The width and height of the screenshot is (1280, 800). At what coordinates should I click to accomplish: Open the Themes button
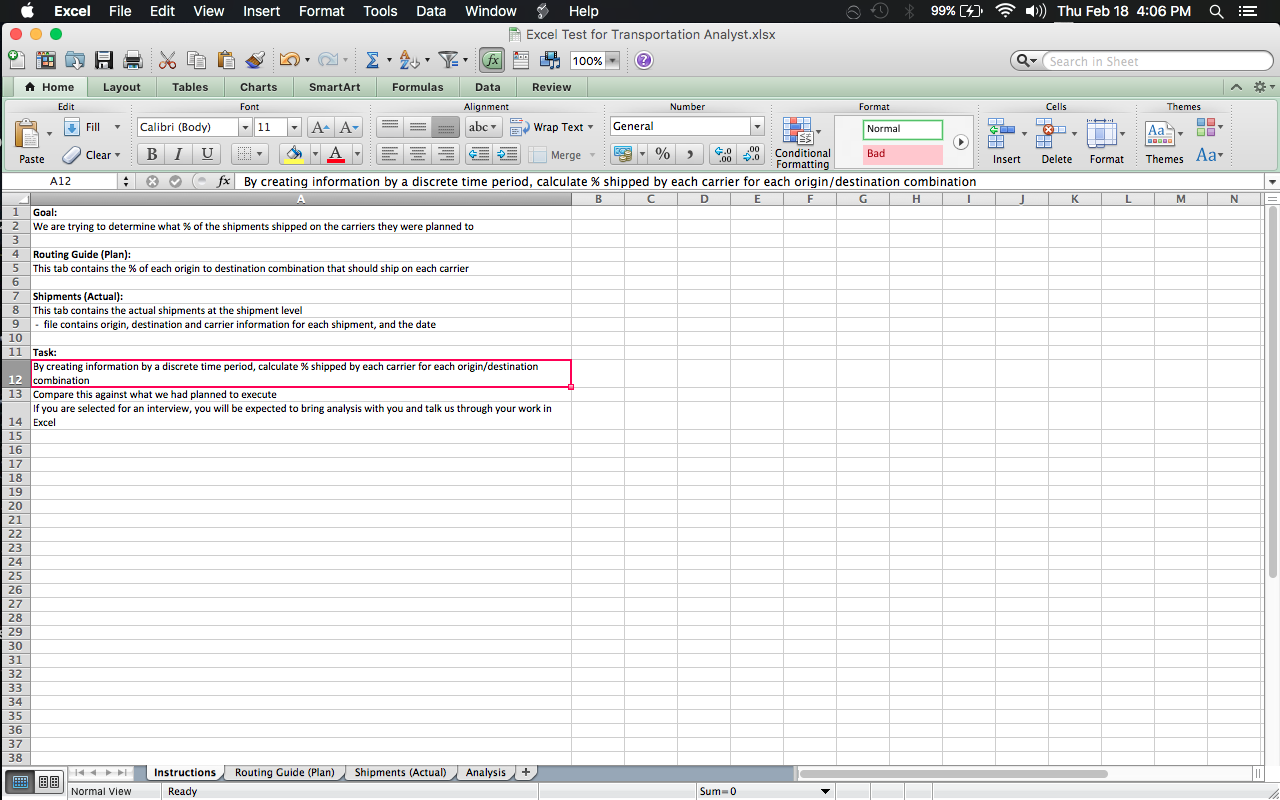(x=1163, y=142)
